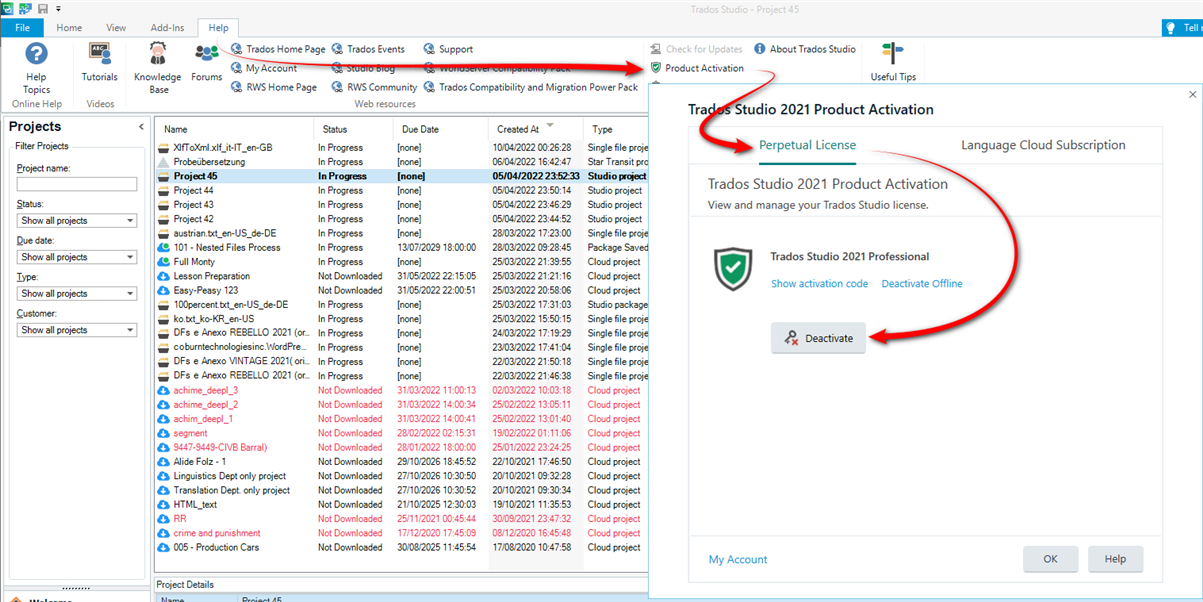Open Trados Events web resource

368,49
